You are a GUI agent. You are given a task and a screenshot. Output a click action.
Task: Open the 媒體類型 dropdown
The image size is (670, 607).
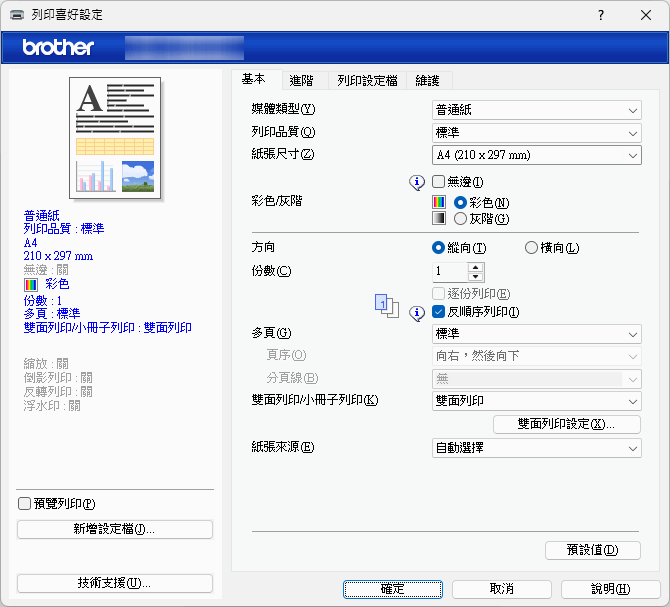click(536, 109)
